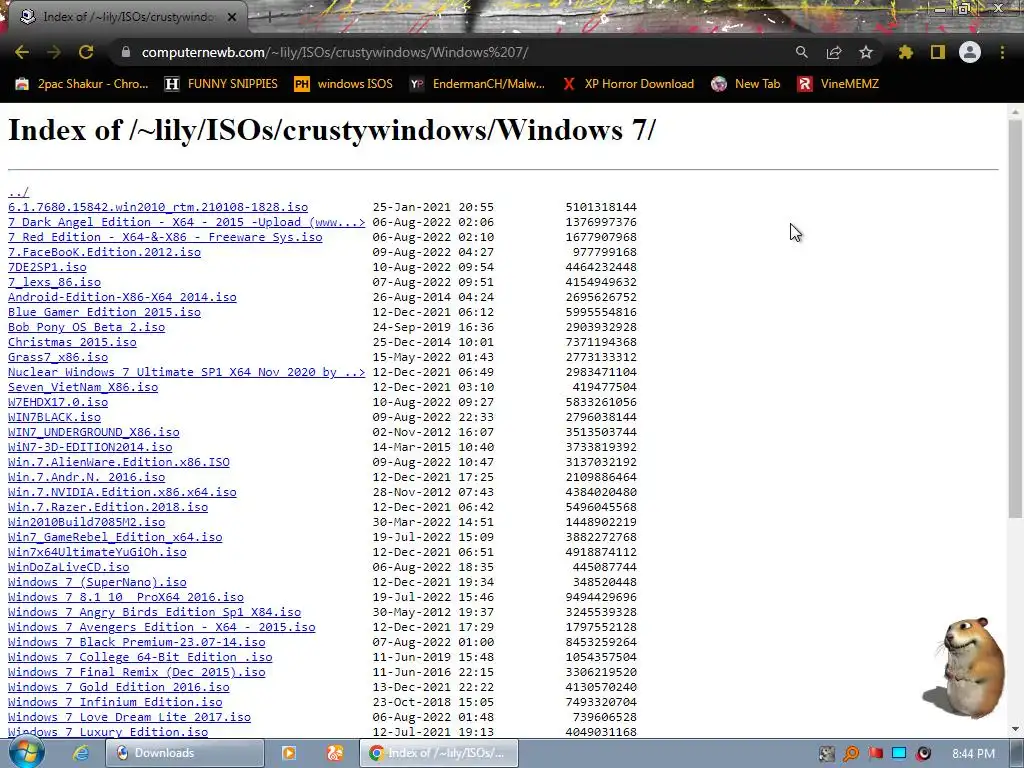Viewport: 1024px width, 768px height.
Task: Click the scrollbar down arrow
Action: [1016, 729]
